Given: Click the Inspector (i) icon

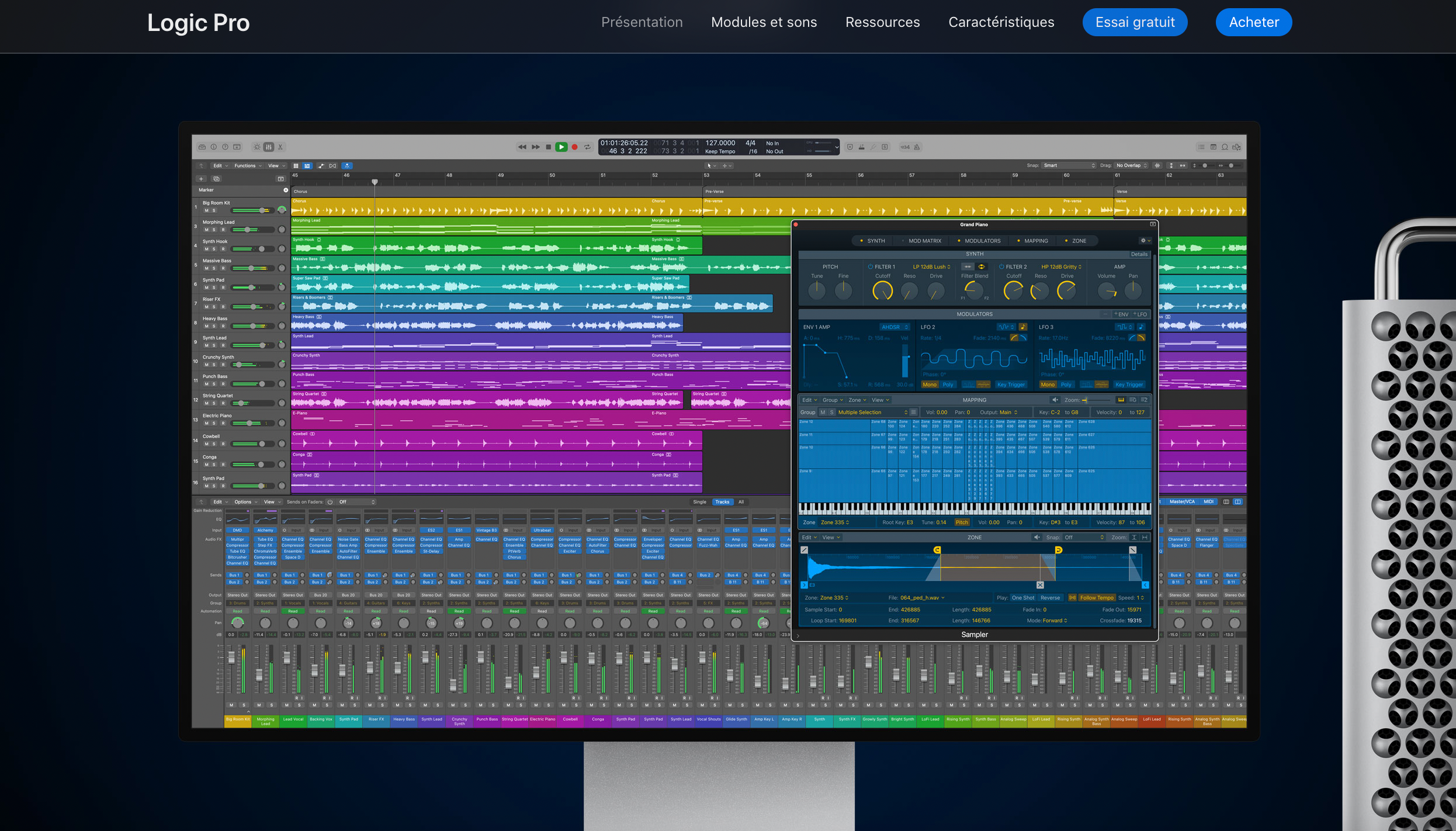Looking at the screenshot, I should pyautogui.click(x=214, y=147).
